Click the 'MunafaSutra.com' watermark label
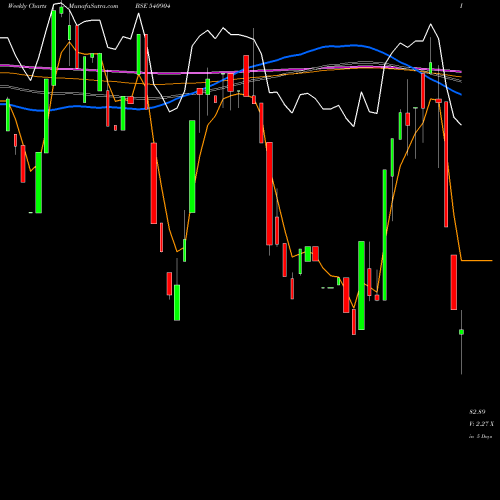The image size is (500, 500). point(93,6)
